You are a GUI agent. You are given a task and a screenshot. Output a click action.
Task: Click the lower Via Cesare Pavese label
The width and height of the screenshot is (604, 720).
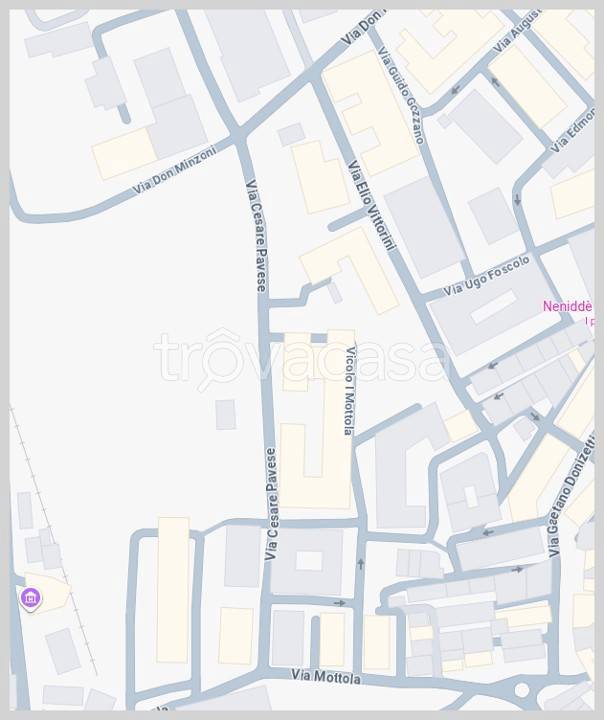271,504
